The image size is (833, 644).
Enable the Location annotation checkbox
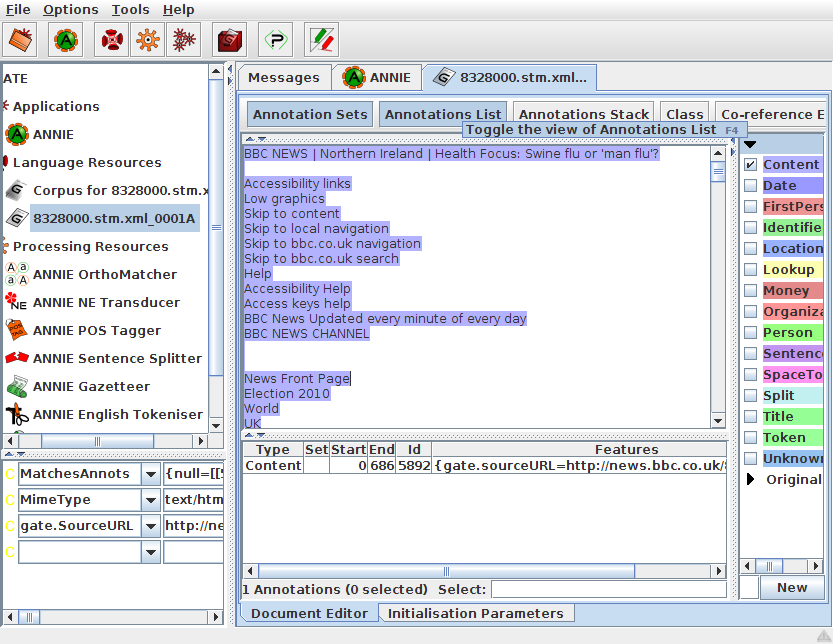750,249
